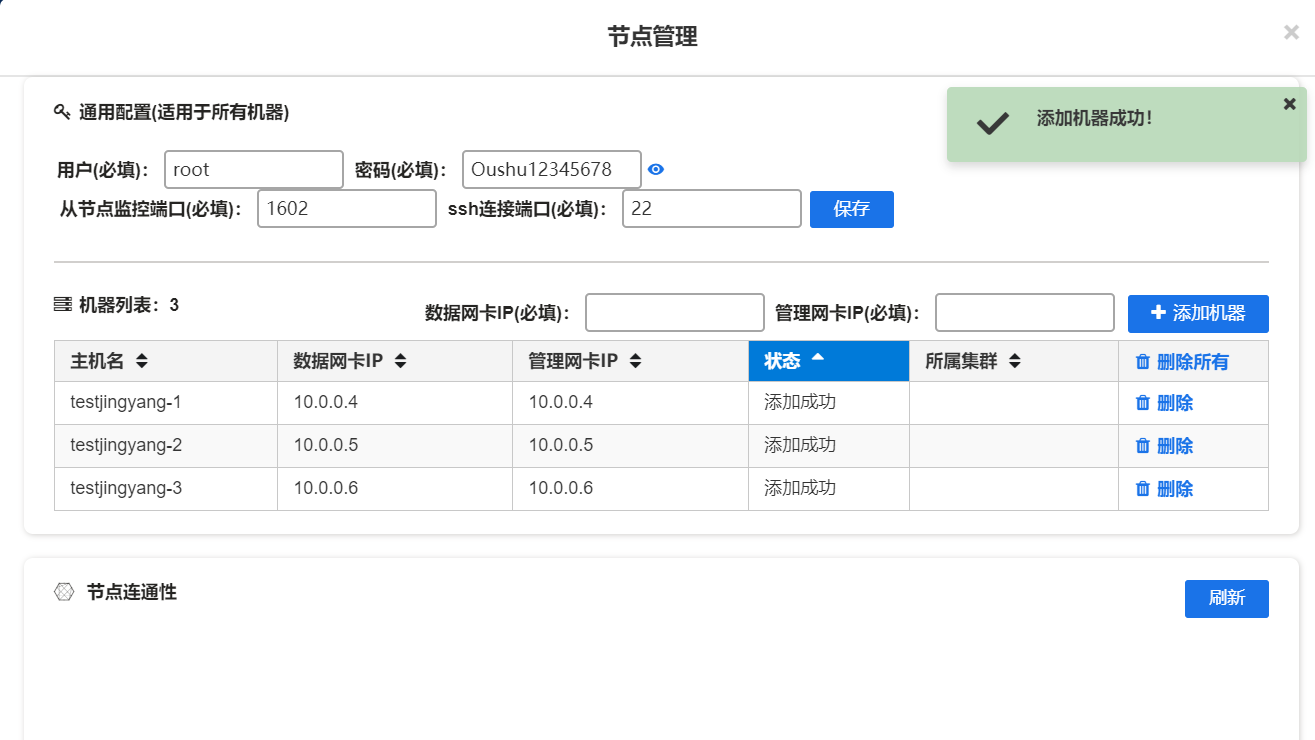Focus the 用户 input field
1315x740 pixels.
pyautogui.click(x=253, y=170)
